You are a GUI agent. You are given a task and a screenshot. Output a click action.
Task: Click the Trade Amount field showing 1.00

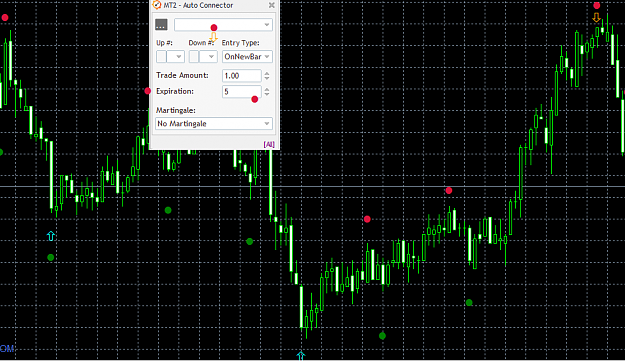[242, 76]
